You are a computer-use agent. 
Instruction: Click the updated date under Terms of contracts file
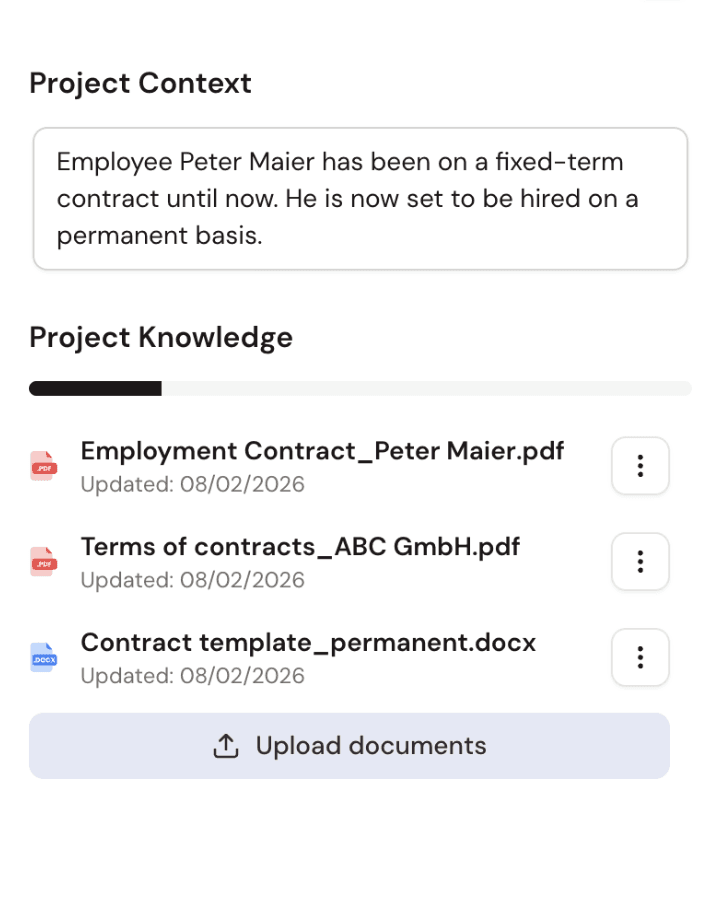click(x=193, y=580)
